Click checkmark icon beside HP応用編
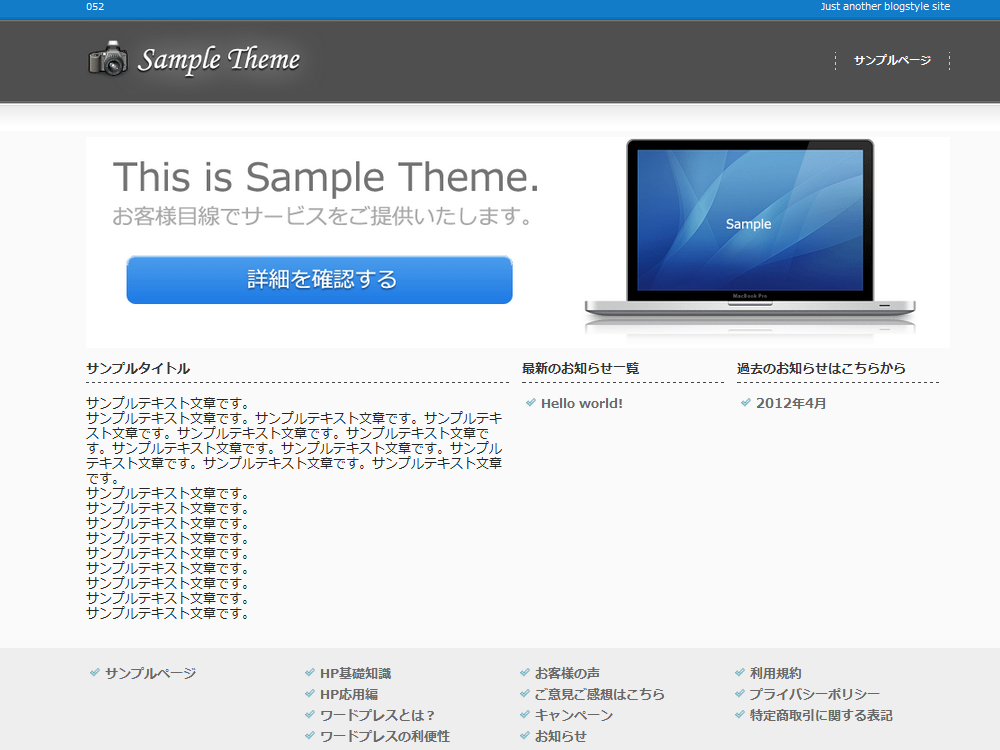The image size is (1000, 750). coord(310,693)
